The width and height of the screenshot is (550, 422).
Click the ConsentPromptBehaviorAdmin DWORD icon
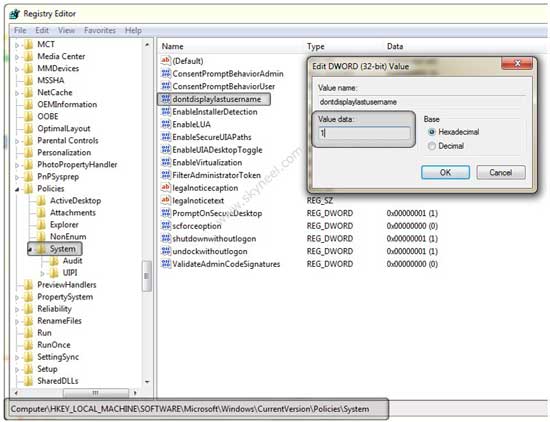click(x=166, y=73)
